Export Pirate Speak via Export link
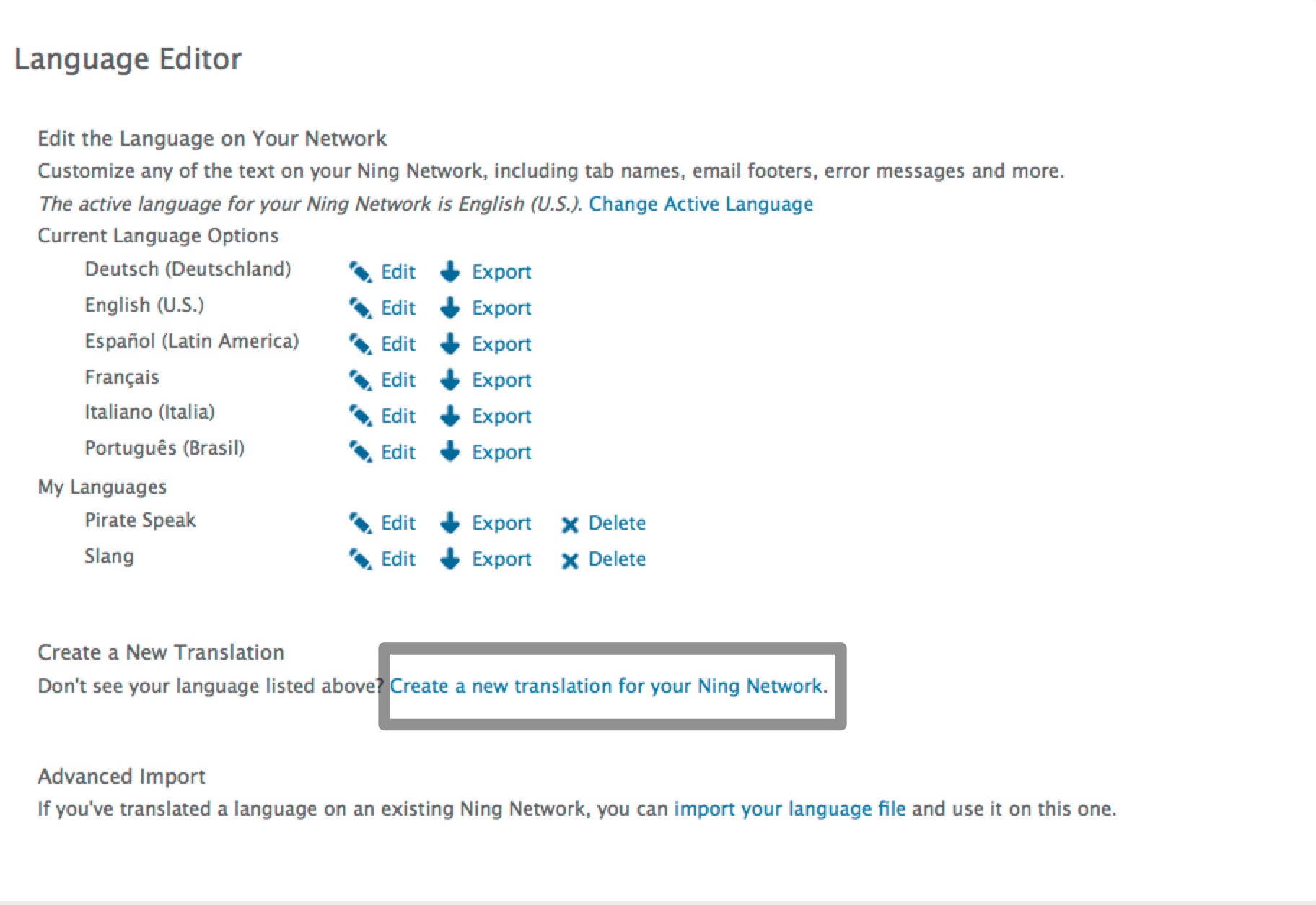Image resolution: width=1316 pixels, height=905 pixels. click(x=501, y=524)
